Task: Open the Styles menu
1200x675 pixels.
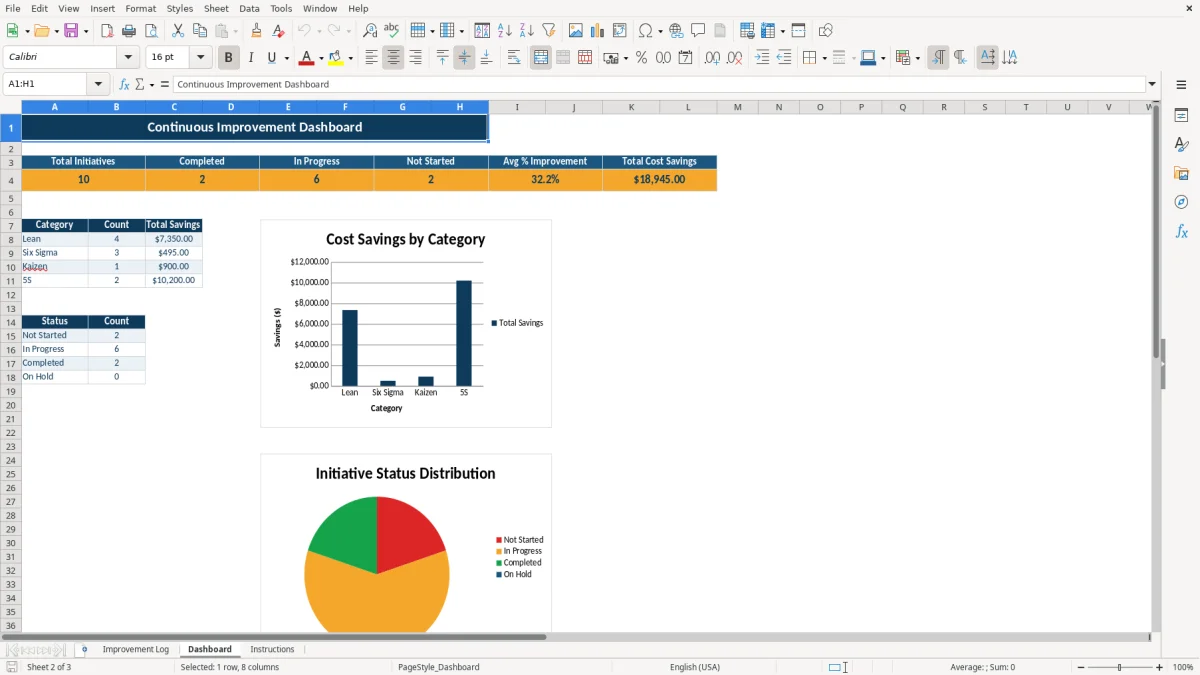Action: 180,8
